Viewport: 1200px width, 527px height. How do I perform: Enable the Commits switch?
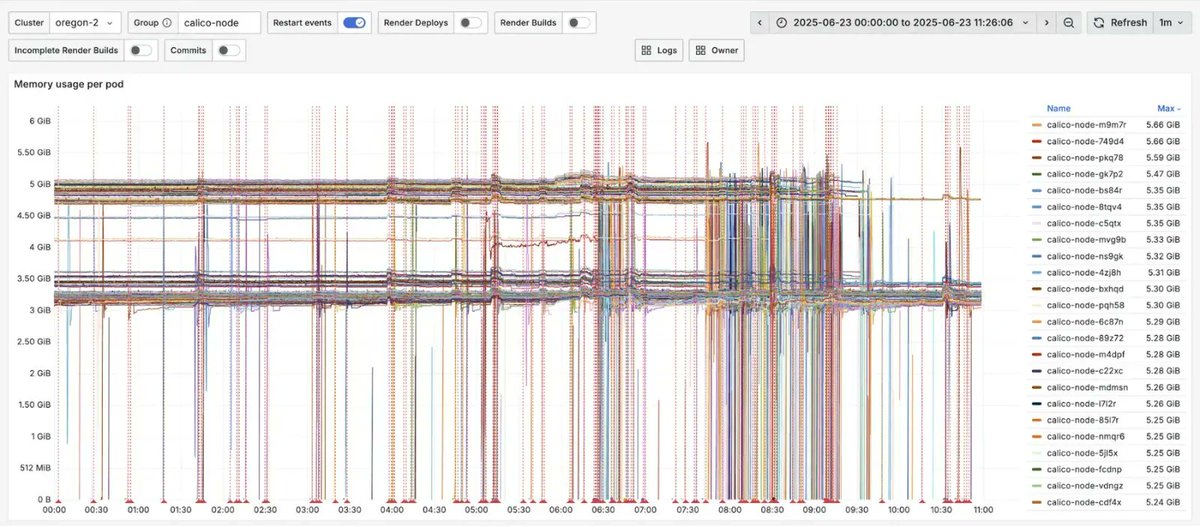pos(228,50)
